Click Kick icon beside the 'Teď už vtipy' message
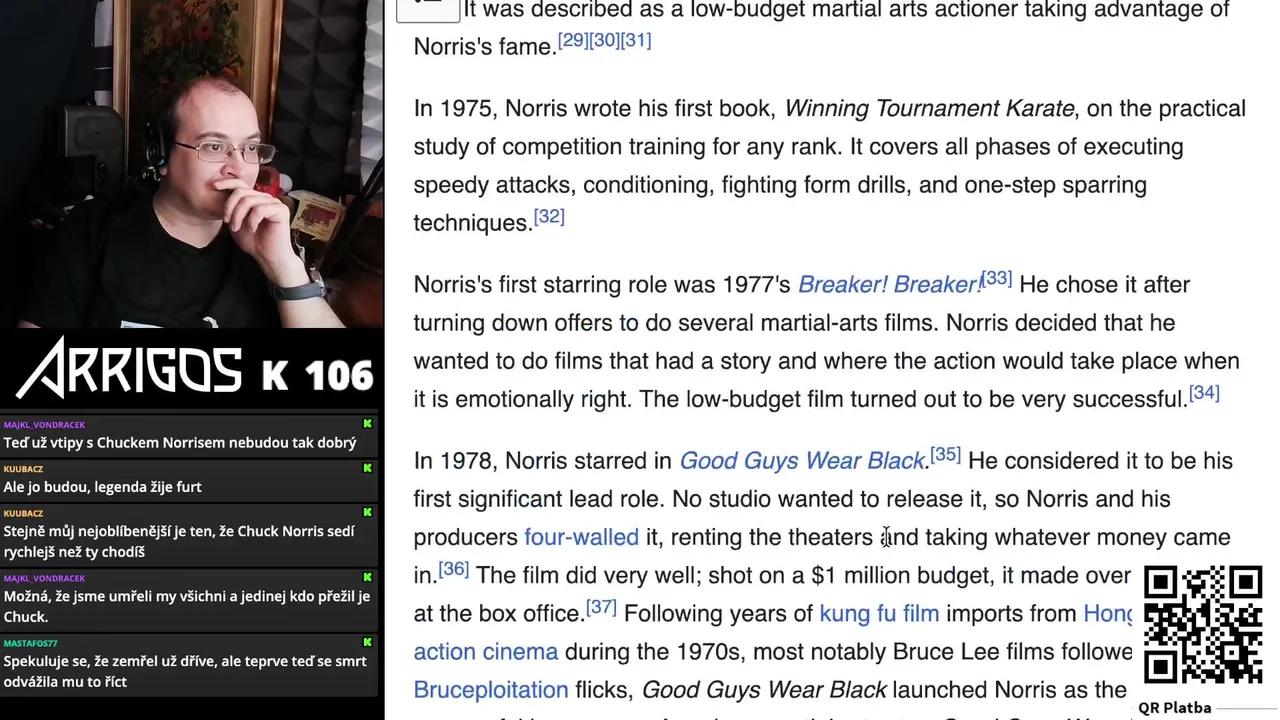The height and width of the screenshot is (720, 1280). click(x=367, y=424)
